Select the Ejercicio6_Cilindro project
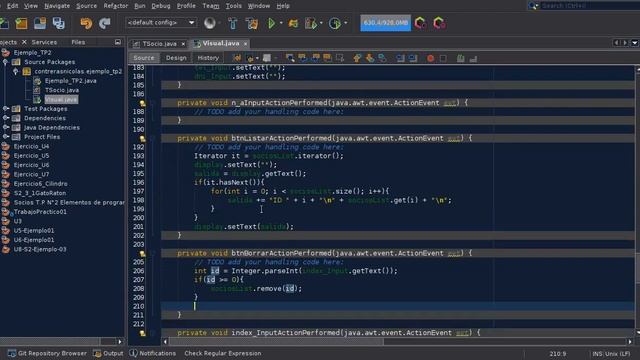This screenshot has width=640, height=360. (x=40, y=184)
